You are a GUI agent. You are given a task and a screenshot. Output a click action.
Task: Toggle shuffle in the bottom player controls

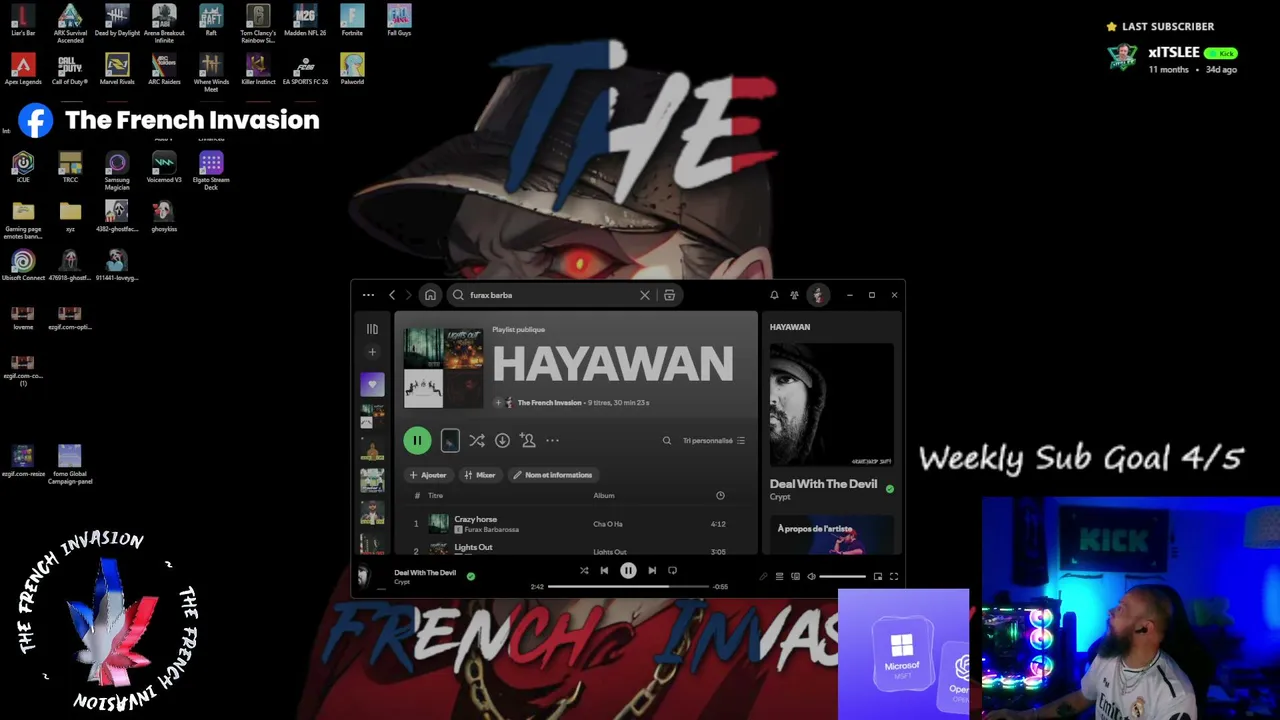tap(584, 571)
